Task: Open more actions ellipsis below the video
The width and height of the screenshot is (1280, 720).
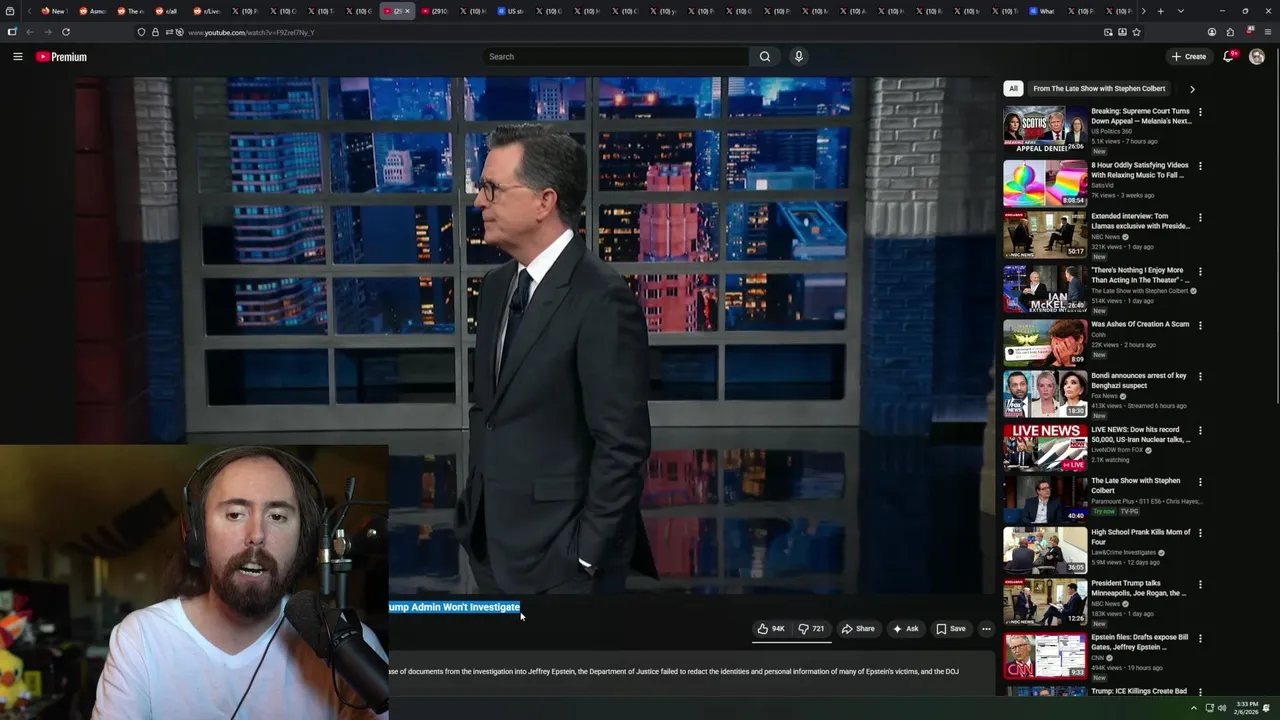Action: [986, 629]
